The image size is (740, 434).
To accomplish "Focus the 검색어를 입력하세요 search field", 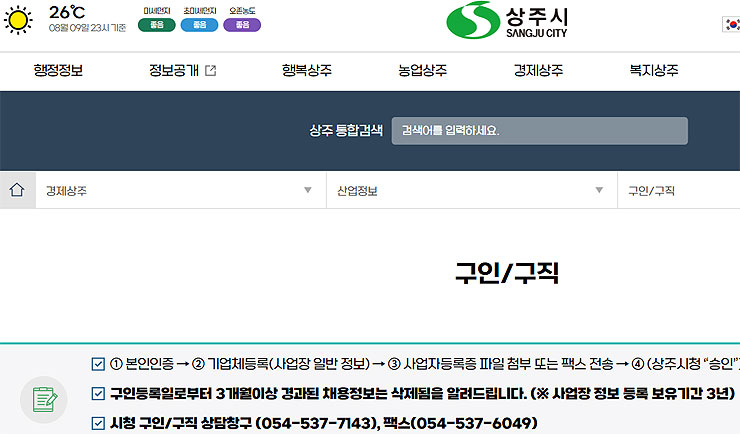I will coord(539,131).
